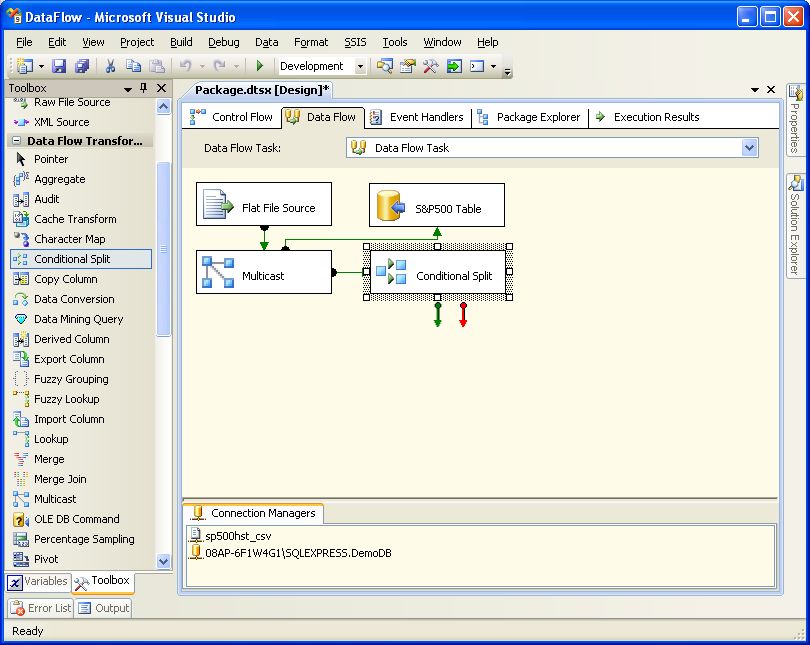Open the Format menu
Screen dimensions: 810x645
coord(311,42)
